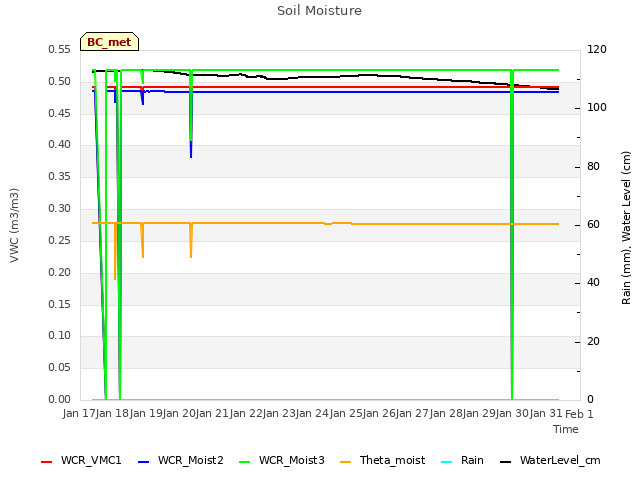Toggle the Theta_moist legend entry

point(382,460)
